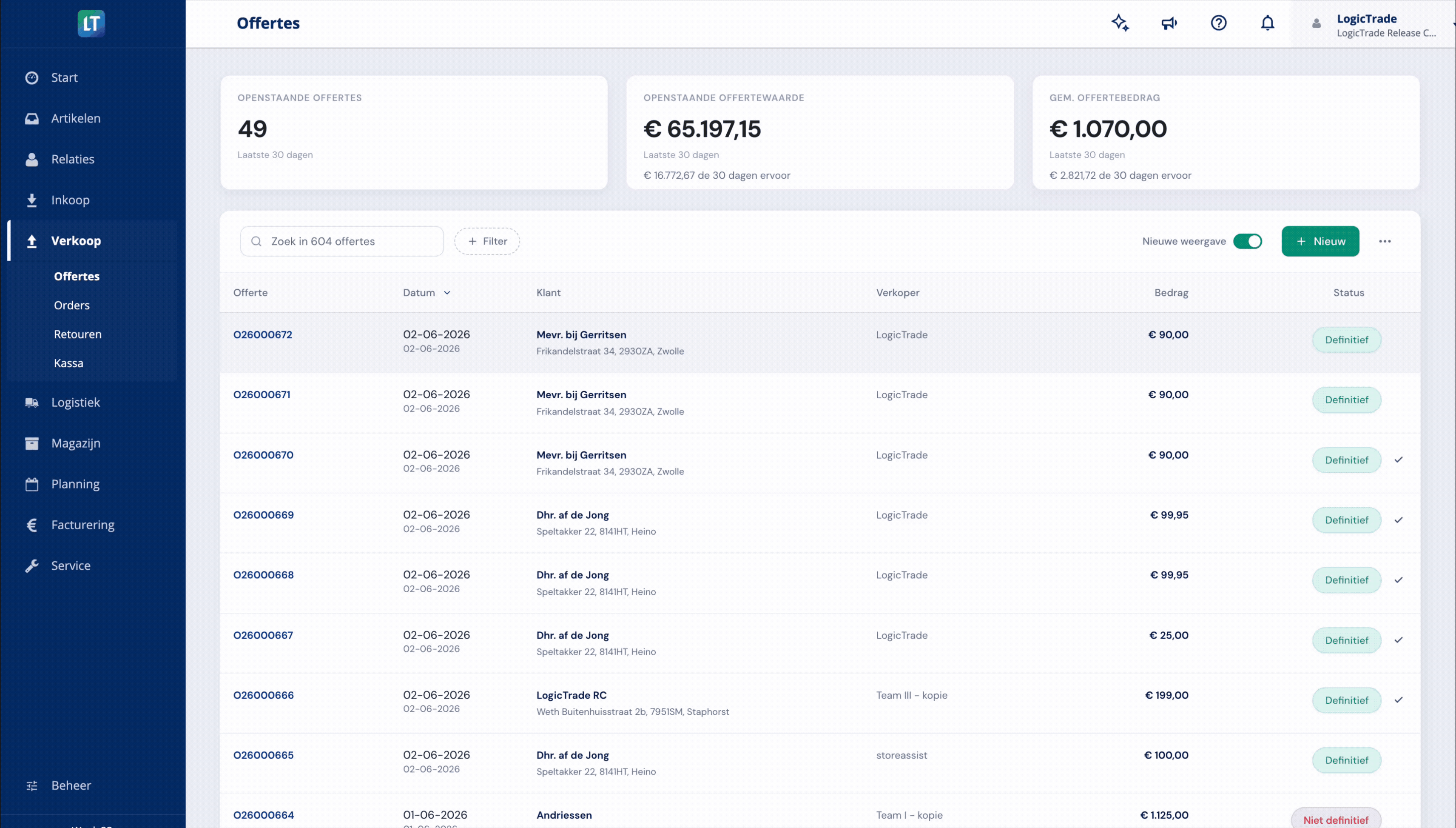Click the green Nieuw button

click(x=1320, y=241)
